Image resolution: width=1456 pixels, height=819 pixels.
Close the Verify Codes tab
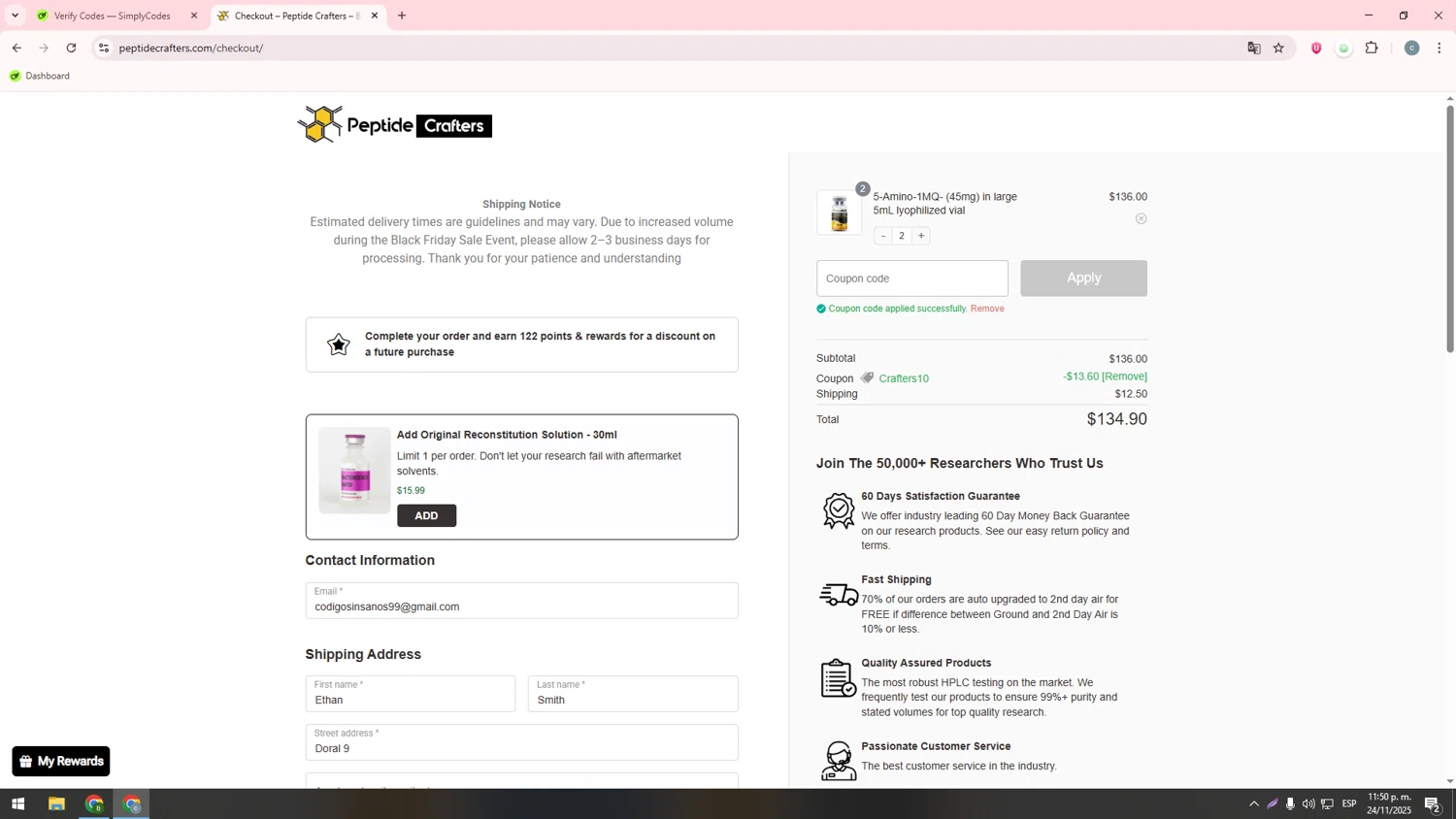[x=194, y=16]
